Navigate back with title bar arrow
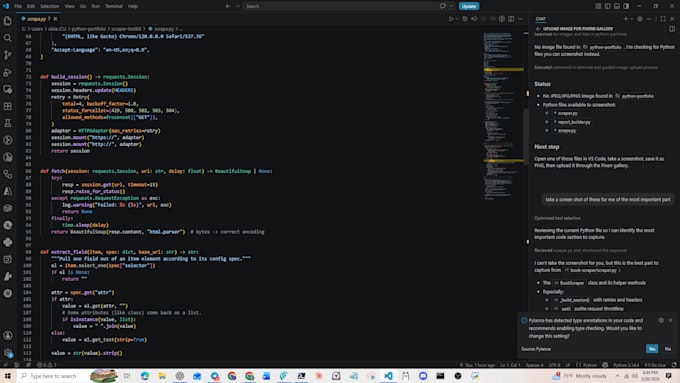680x383 pixels. tap(228, 6)
